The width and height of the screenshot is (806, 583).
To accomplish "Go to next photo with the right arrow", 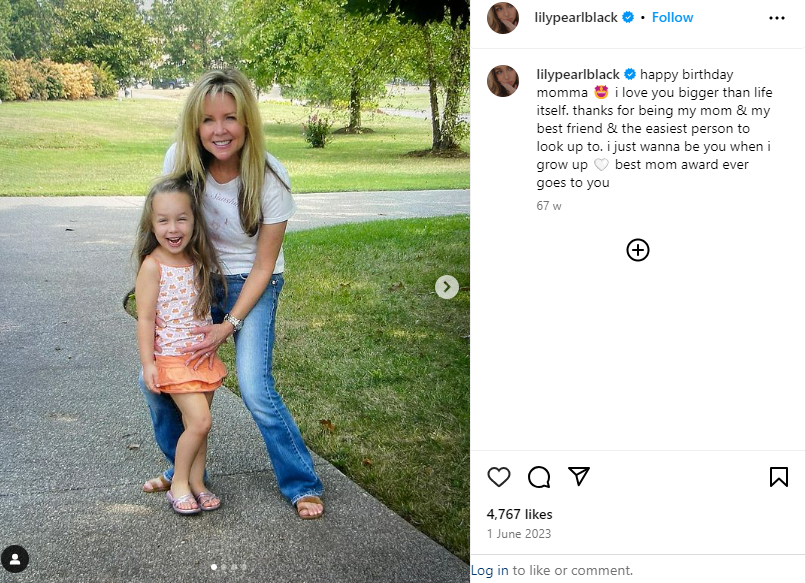I will pos(447,287).
